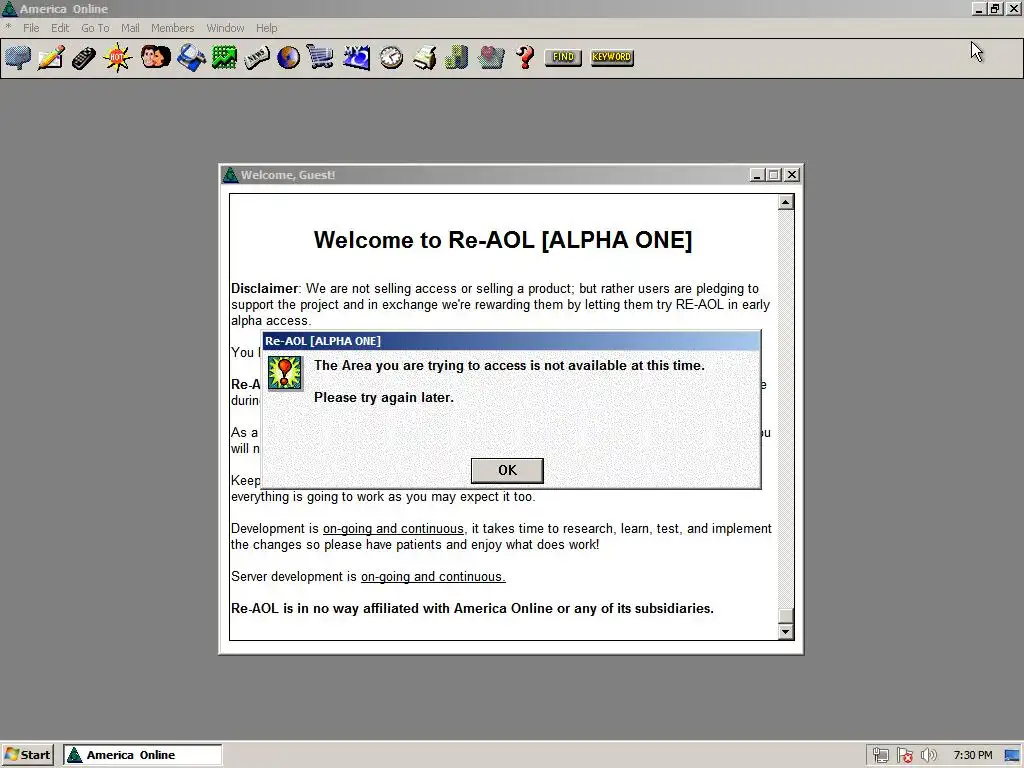Open Channels via the remote control icon

click(x=84, y=57)
